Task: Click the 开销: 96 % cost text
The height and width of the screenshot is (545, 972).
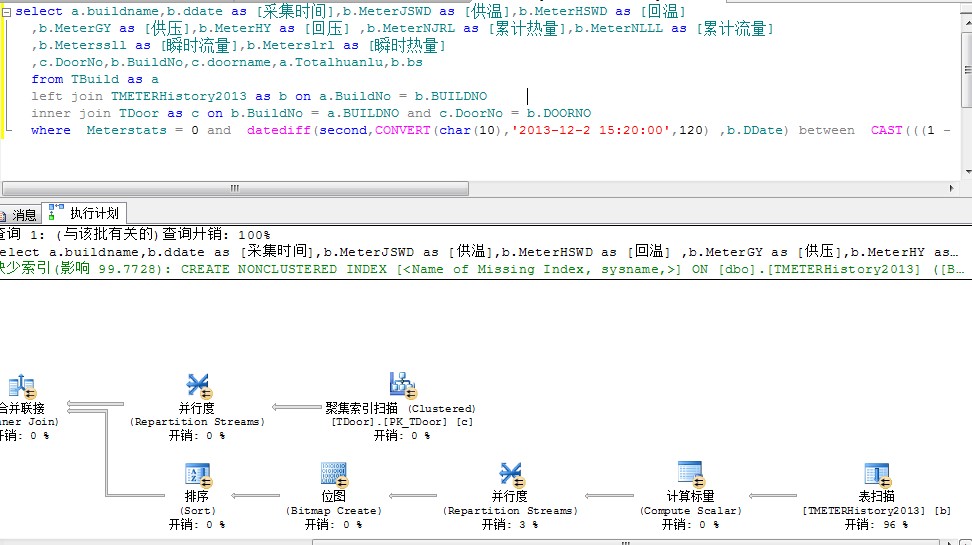Action: pos(877,525)
